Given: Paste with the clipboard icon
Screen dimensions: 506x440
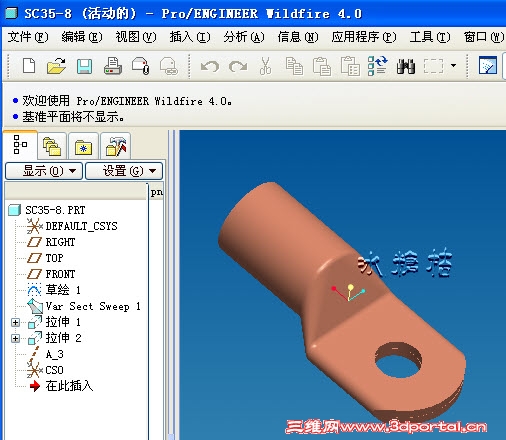Looking at the screenshot, I should [322, 66].
